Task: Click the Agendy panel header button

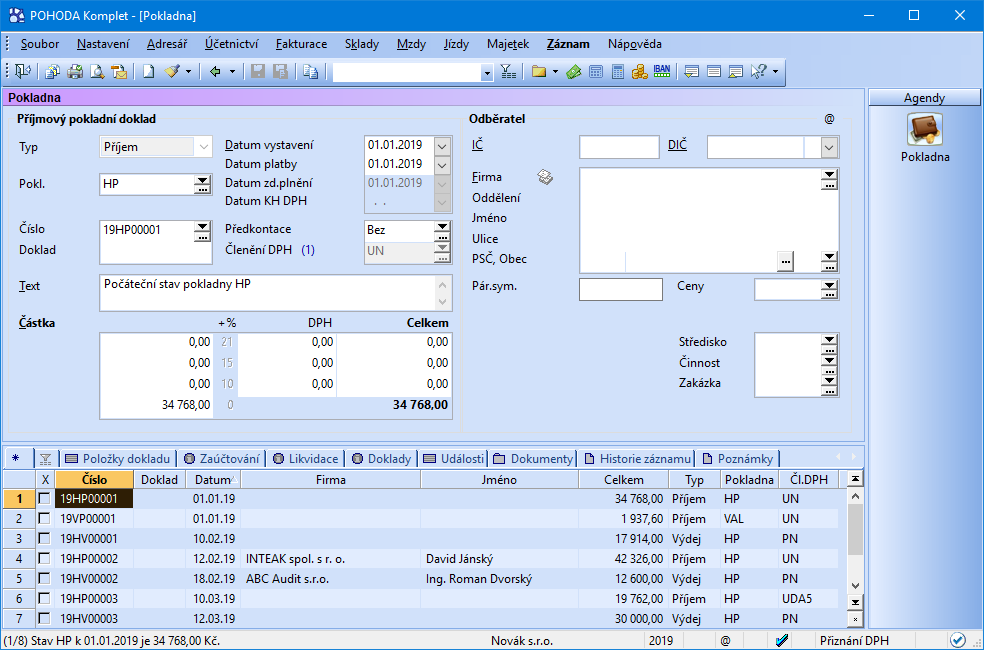Action: 924,98
